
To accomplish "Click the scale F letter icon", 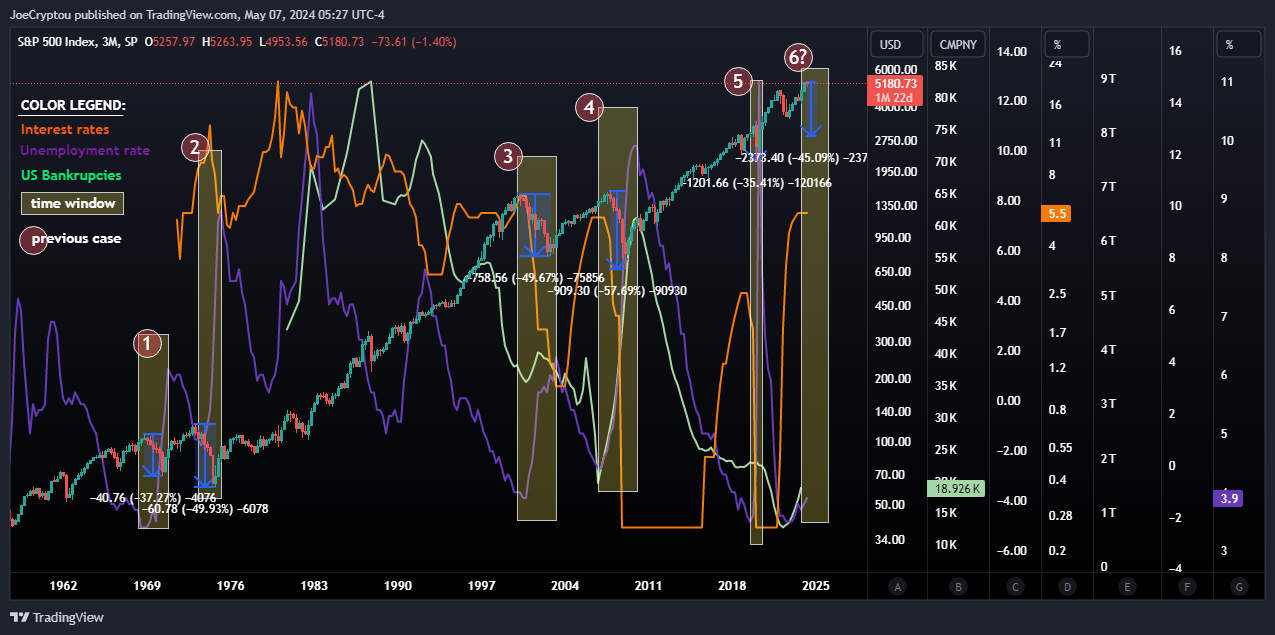I will (1186, 586).
